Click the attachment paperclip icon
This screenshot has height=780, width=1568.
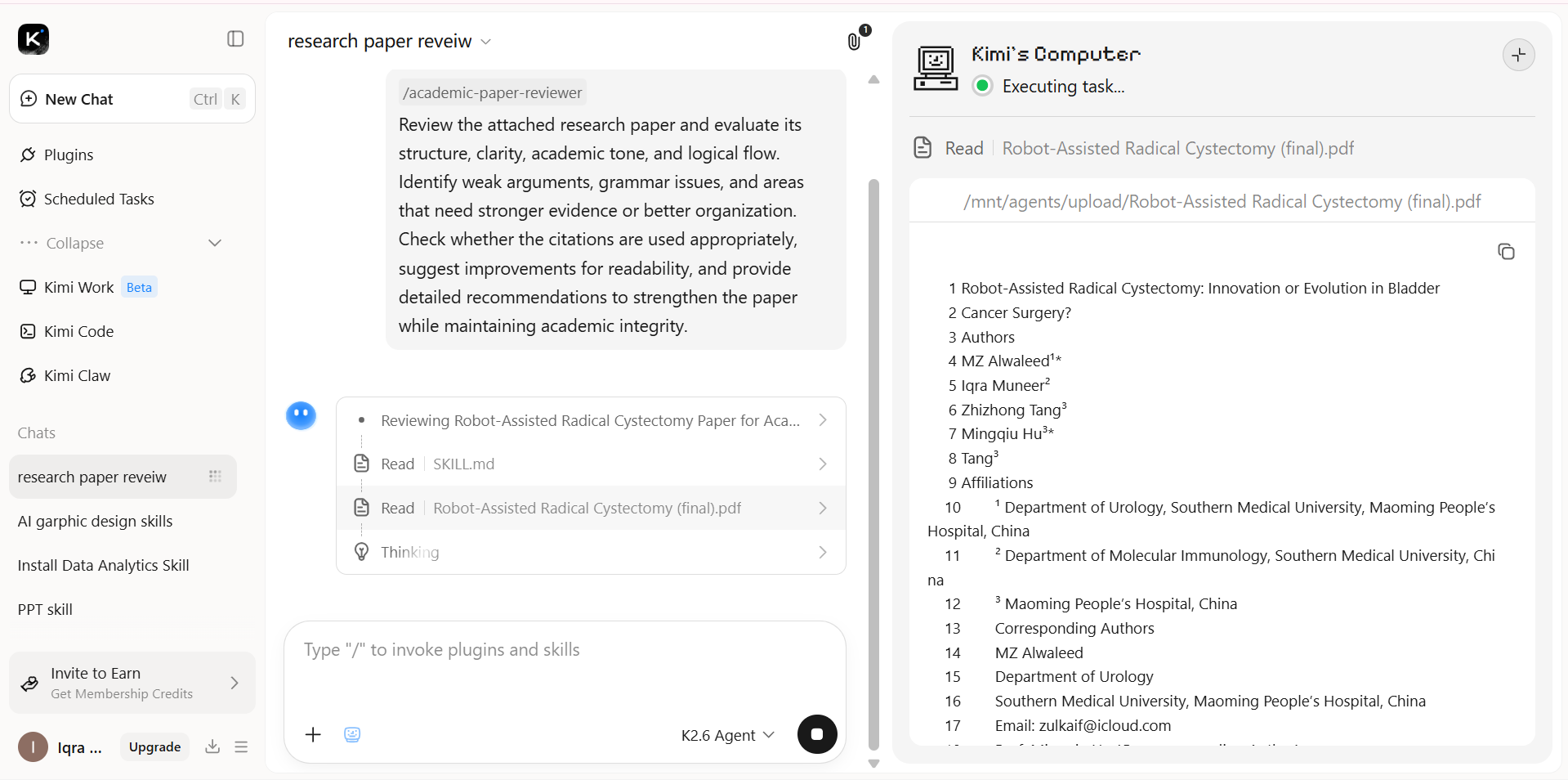(855, 41)
